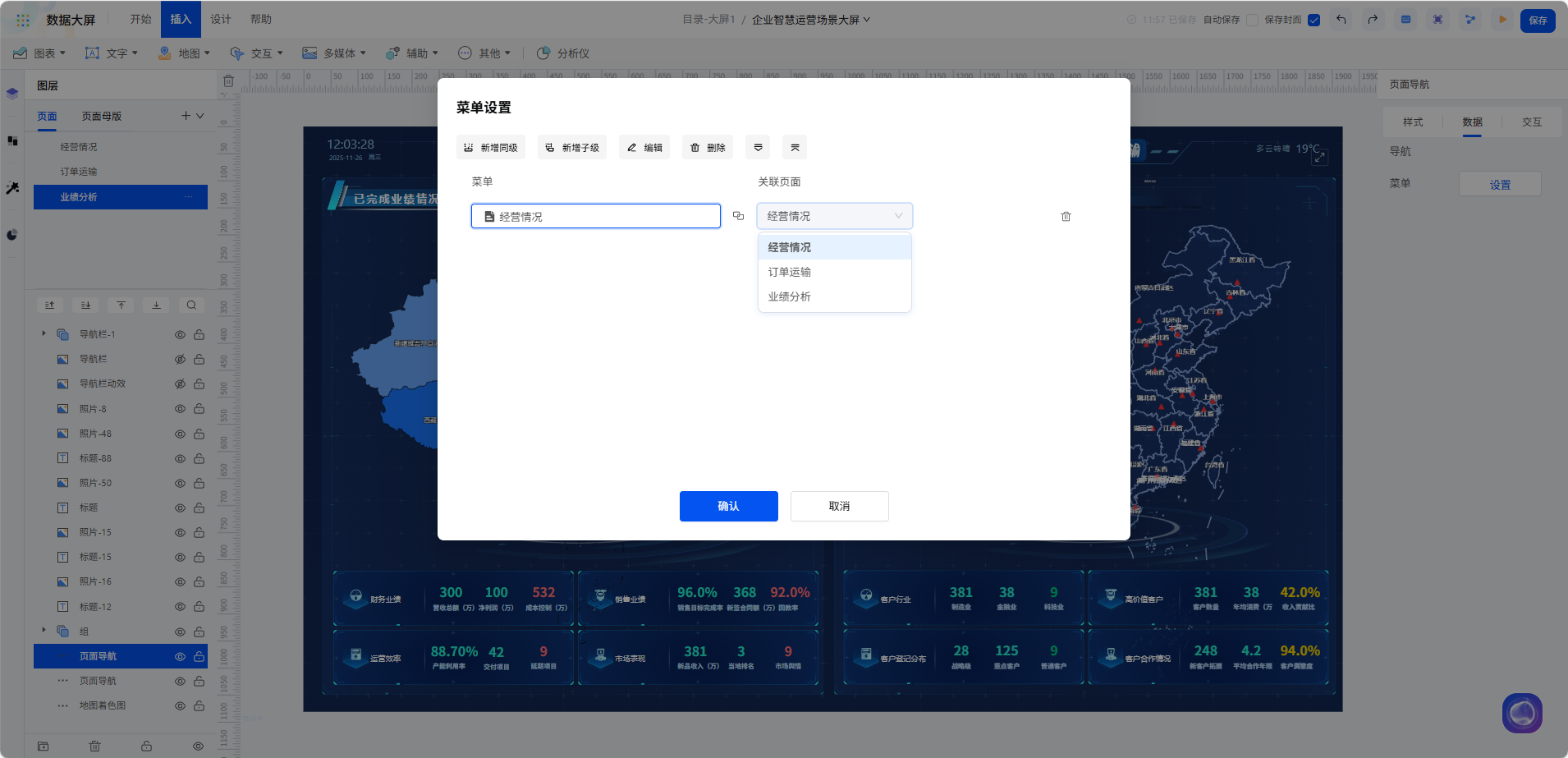Click the redo arrow in top bar
Image resolution: width=1568 pixels, height=758 pixels.
pos(1373,20)
